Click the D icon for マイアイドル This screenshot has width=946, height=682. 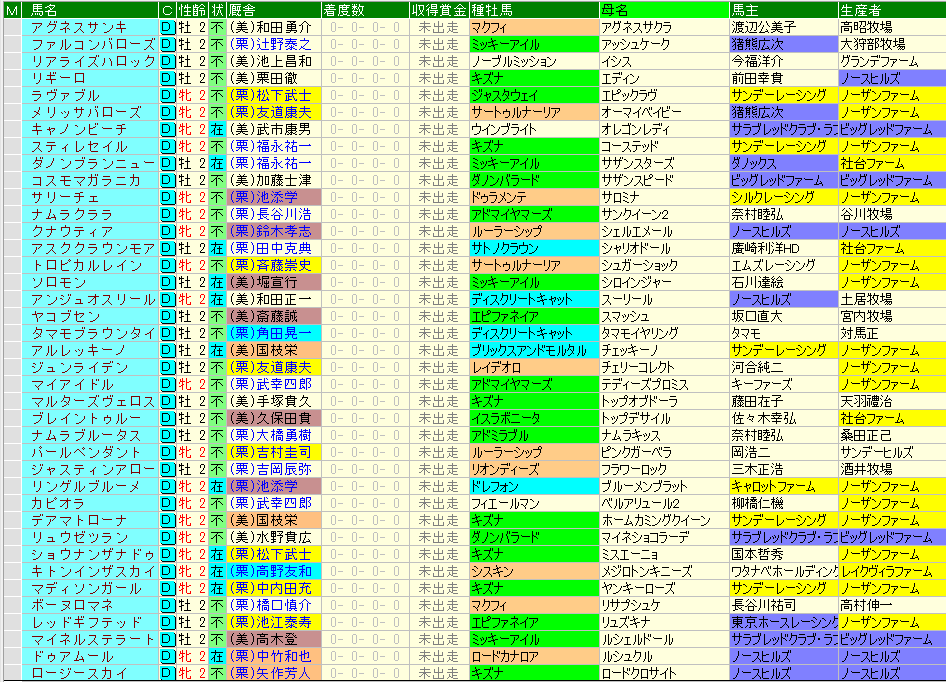[x=168, y=384]
